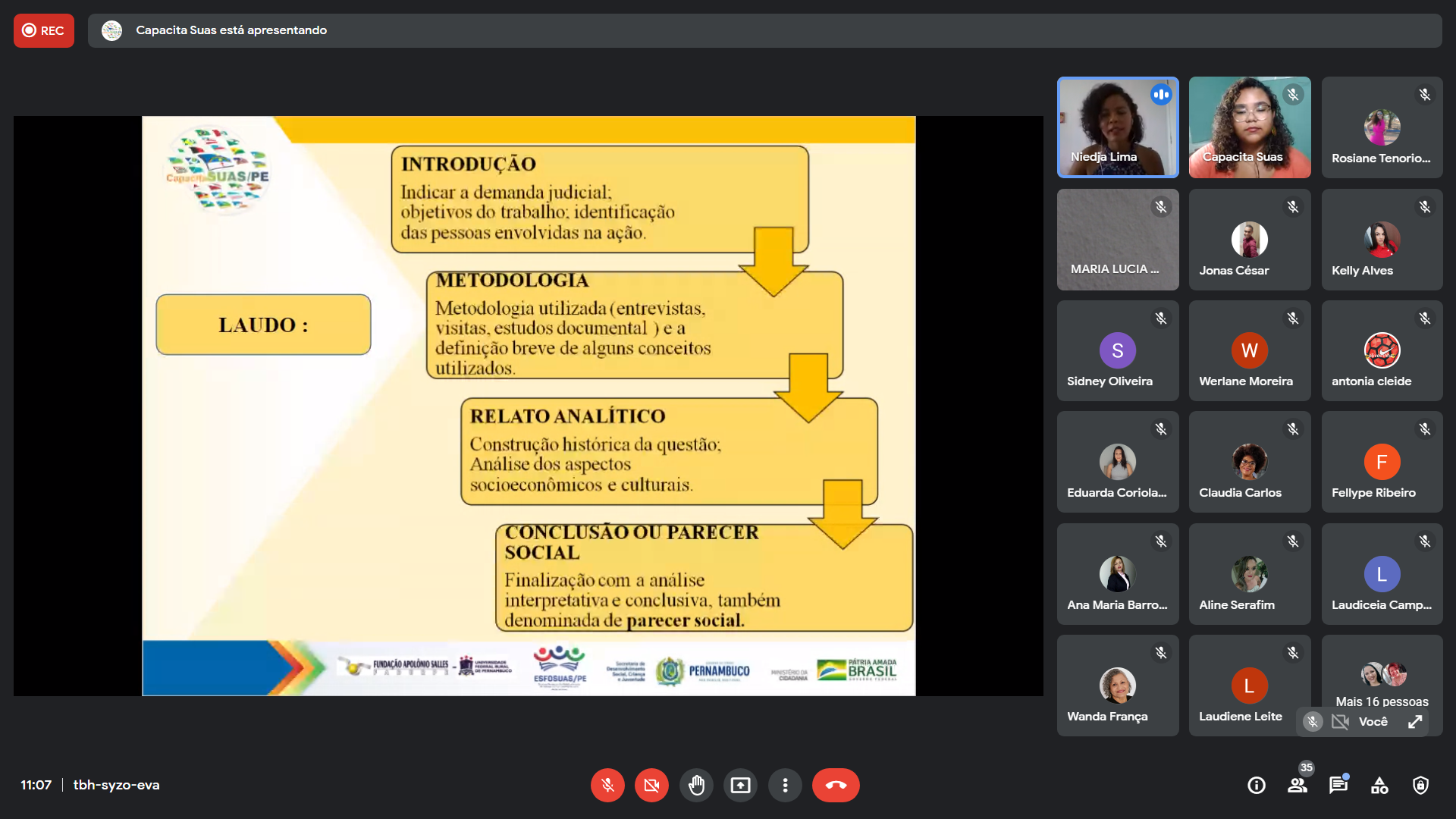
Task: Unmute the microphone in bottom toolbar
Action: coord(607,785)
